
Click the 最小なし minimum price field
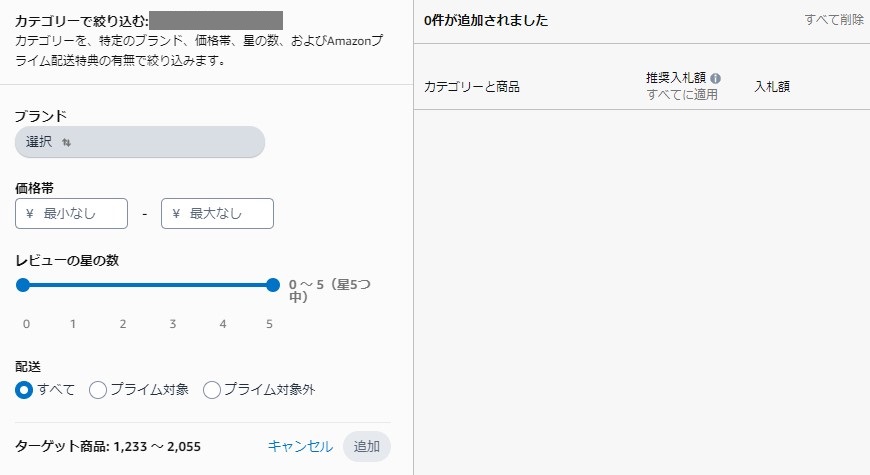[72, 214]
